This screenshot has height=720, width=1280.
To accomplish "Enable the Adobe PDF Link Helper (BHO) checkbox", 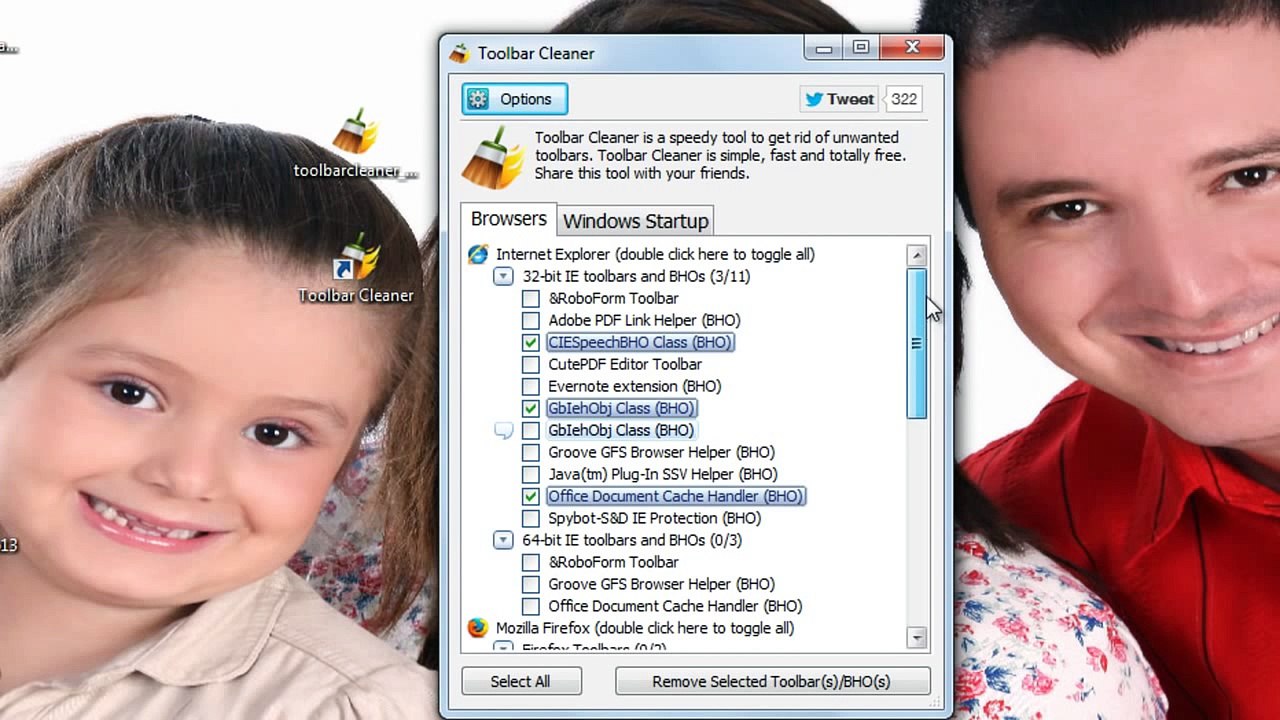I will point(531,320).
